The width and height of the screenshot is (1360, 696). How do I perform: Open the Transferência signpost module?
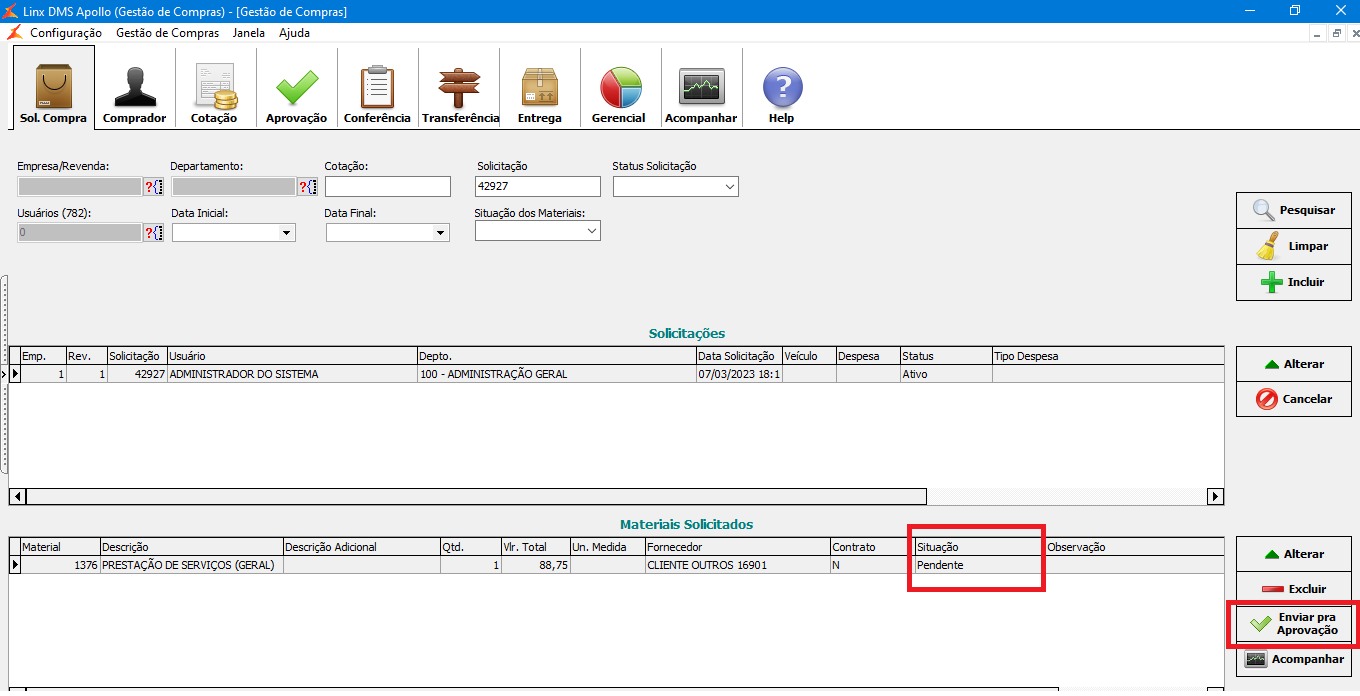[x=460, y=88]
